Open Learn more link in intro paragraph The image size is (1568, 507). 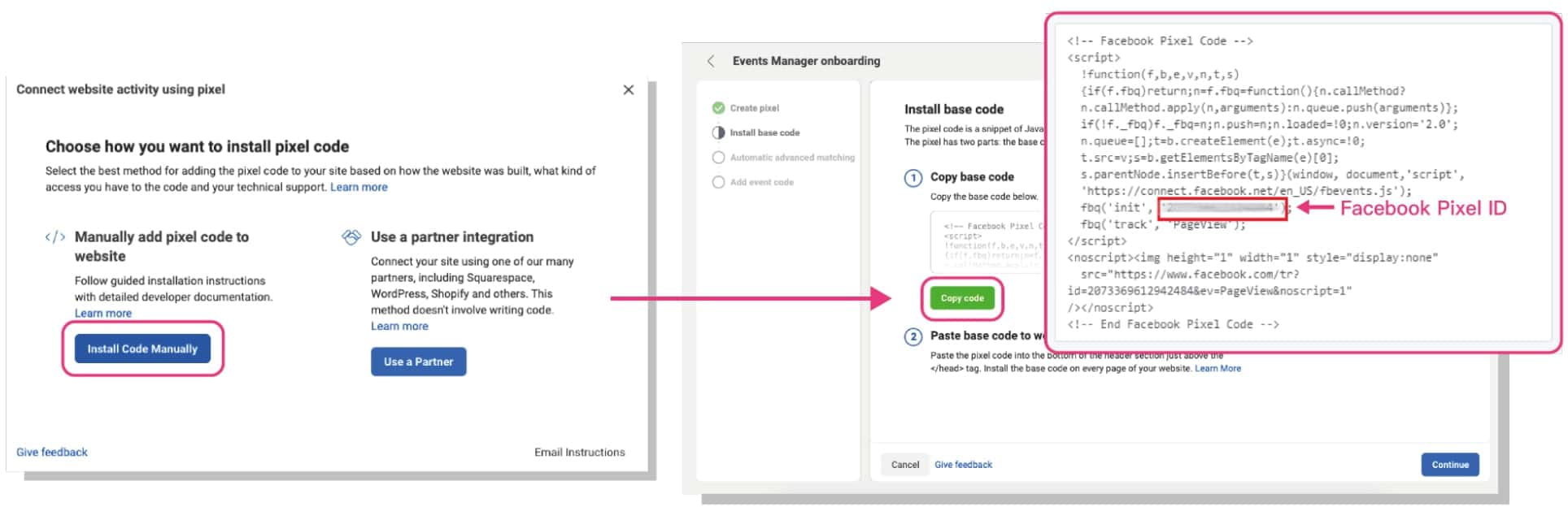(x=359, y=187)
